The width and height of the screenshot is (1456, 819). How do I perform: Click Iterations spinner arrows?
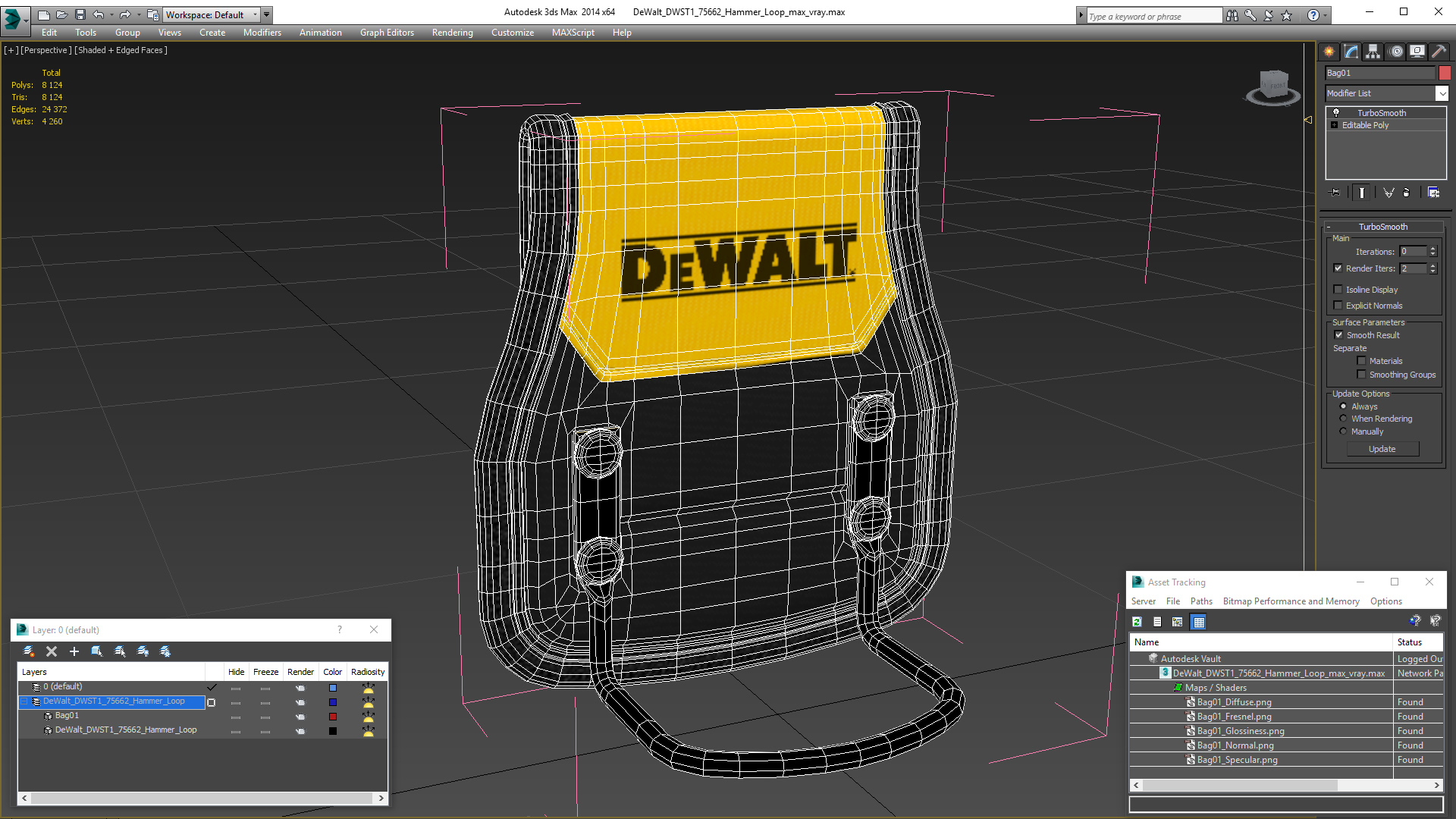click(x=1433, y=252)
